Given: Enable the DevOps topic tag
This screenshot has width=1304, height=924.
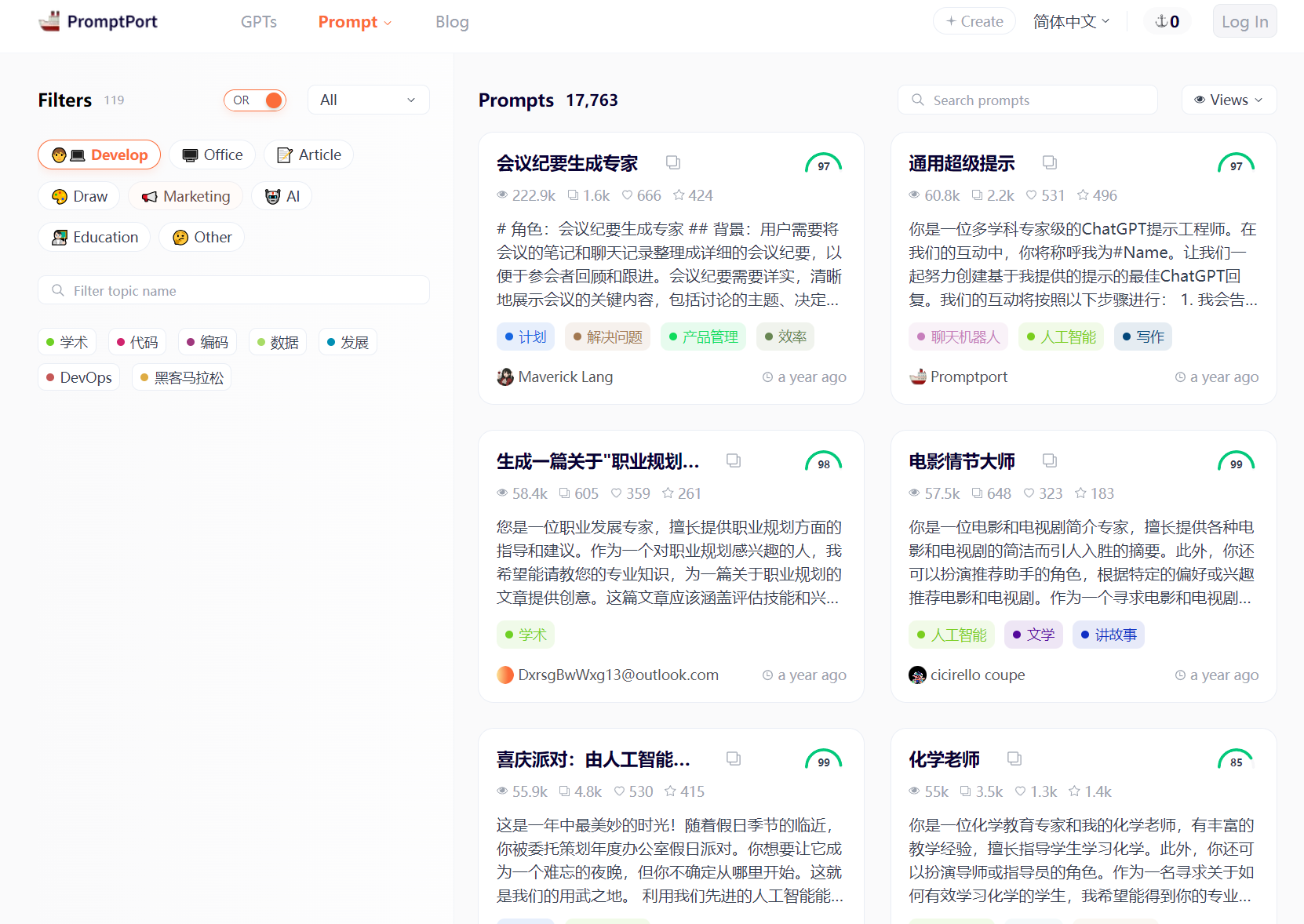Looking at the screenshot, I should click(79, 377).
